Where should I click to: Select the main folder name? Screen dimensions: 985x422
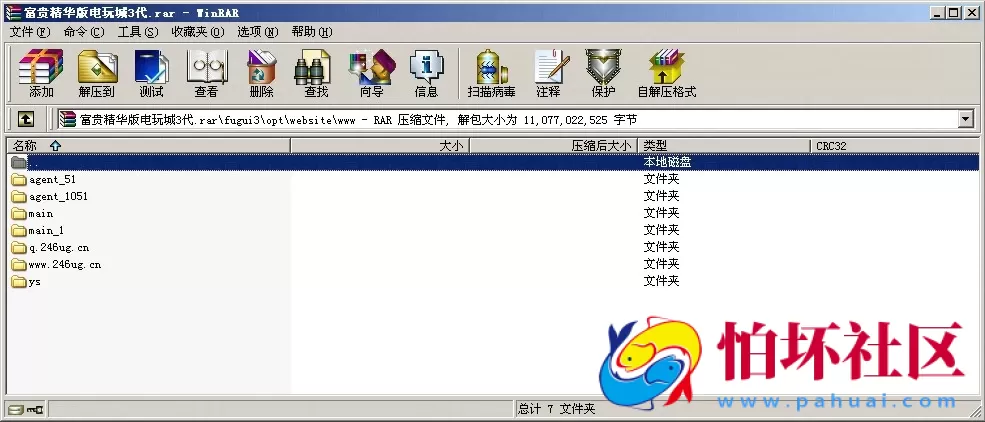[x=41, y=214]
